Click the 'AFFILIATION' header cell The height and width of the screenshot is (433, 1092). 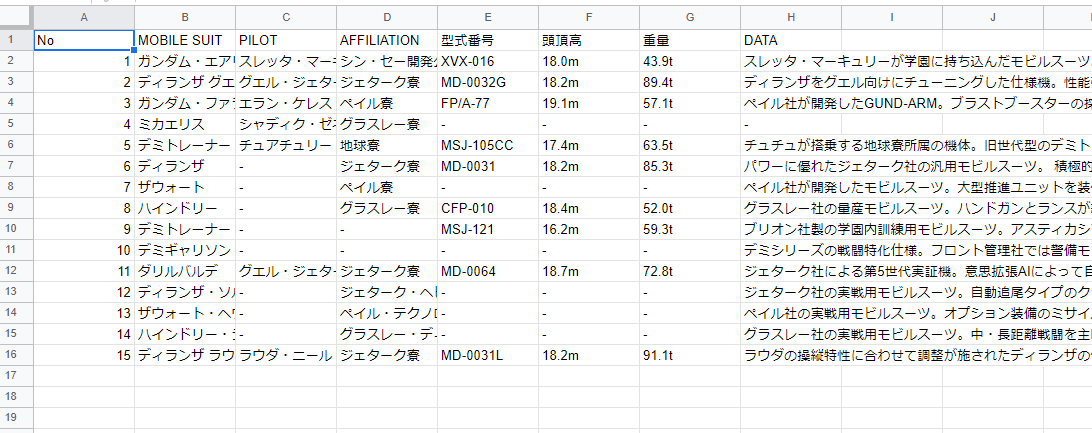coord(387,40)
